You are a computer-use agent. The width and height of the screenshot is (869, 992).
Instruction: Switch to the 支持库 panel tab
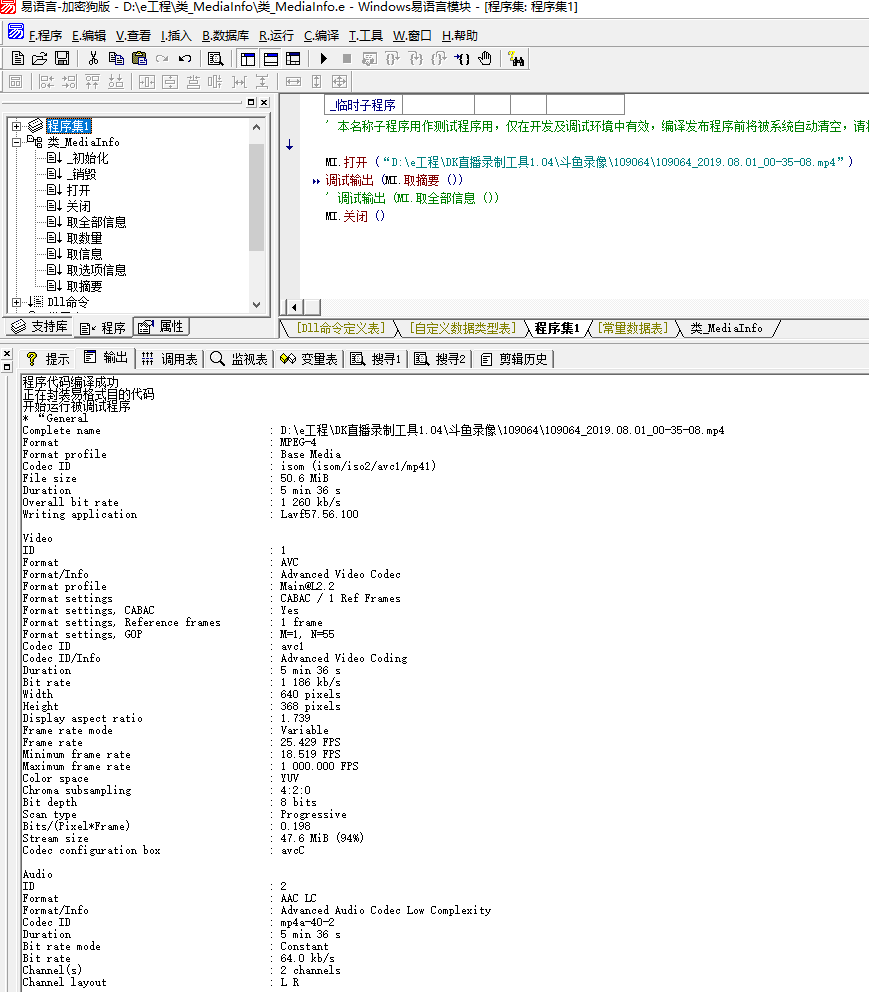tap(39, 326)
